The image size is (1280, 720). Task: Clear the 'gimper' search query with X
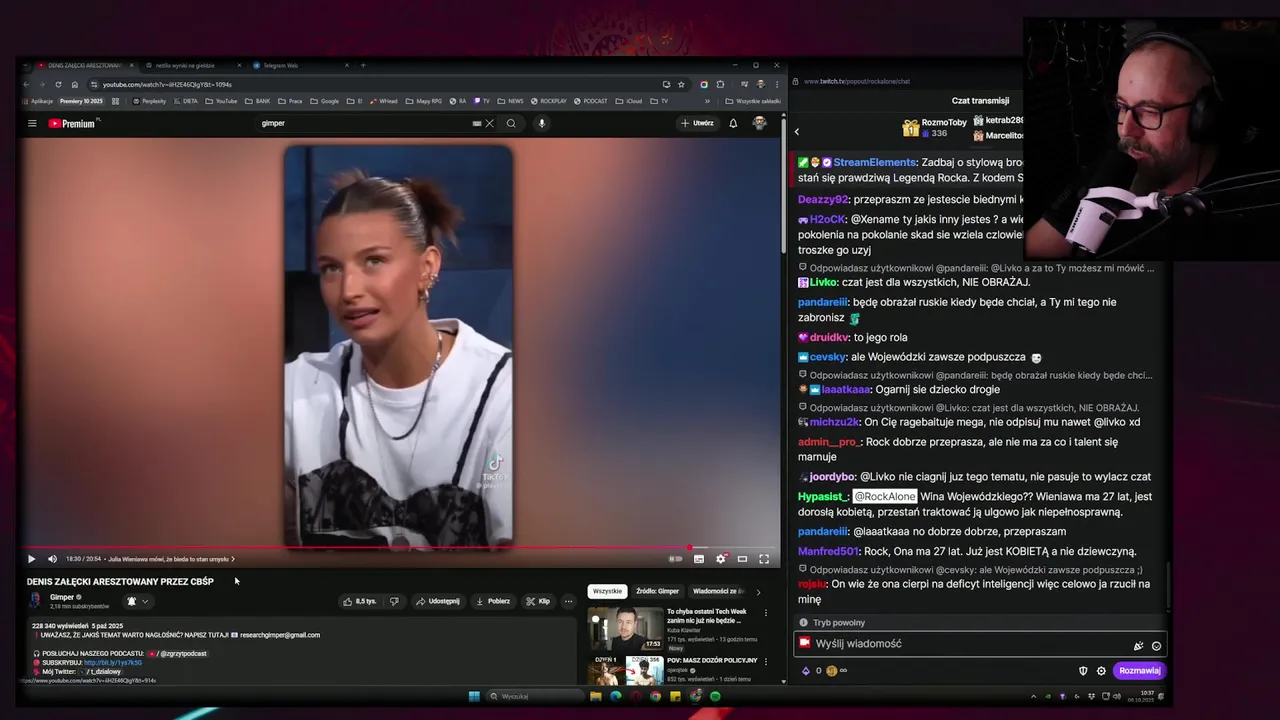pos(489,124)
